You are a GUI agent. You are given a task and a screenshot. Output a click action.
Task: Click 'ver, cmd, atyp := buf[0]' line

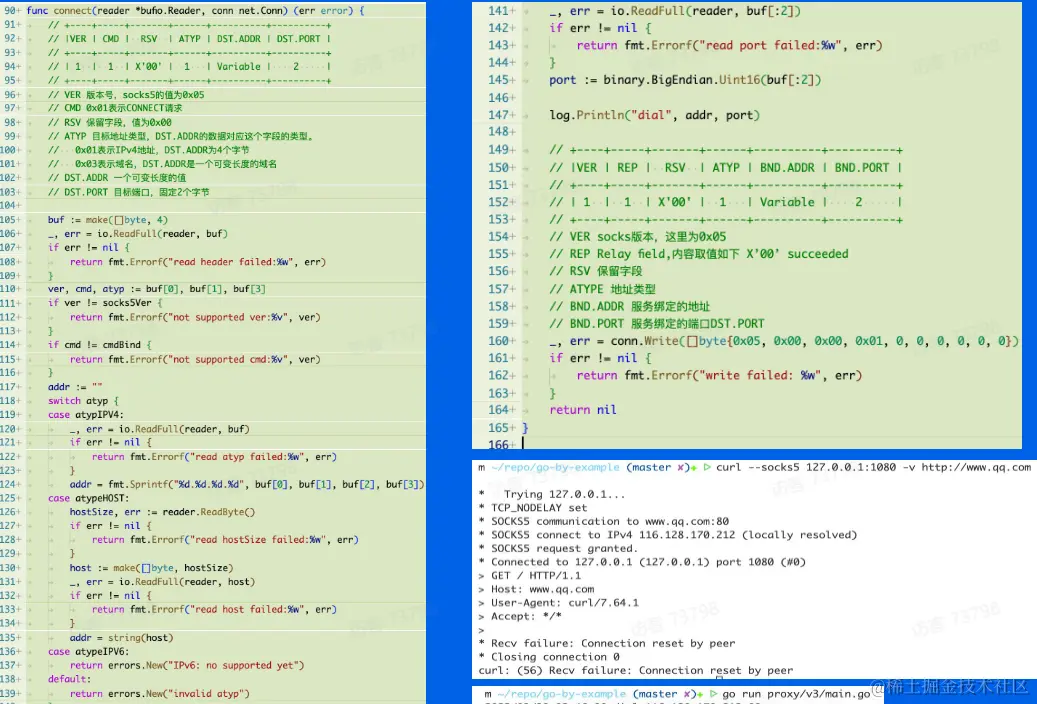157,288
